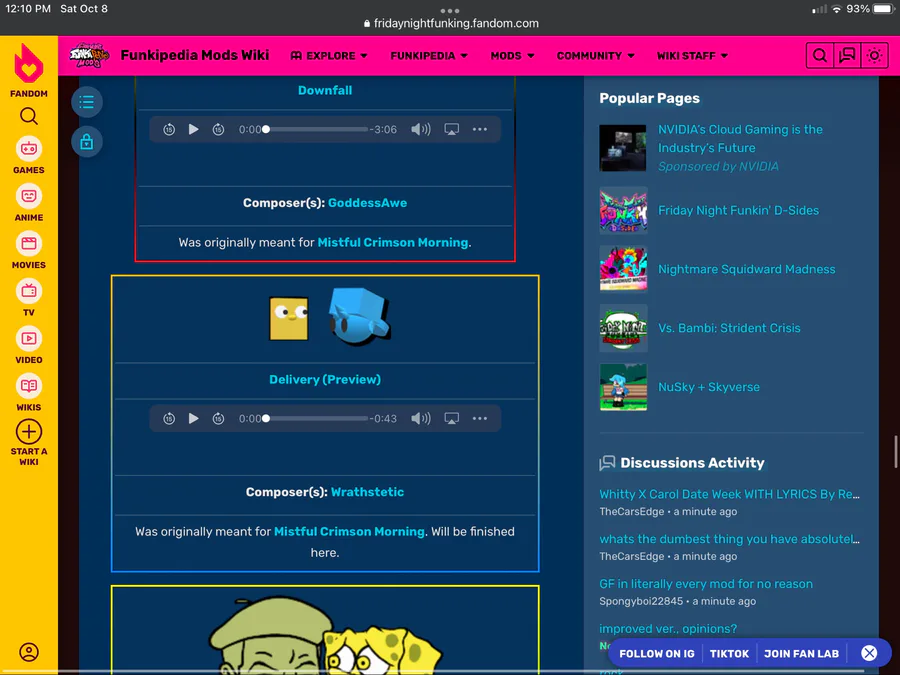Seek on the Downfall progress slider

coord(316,129)
